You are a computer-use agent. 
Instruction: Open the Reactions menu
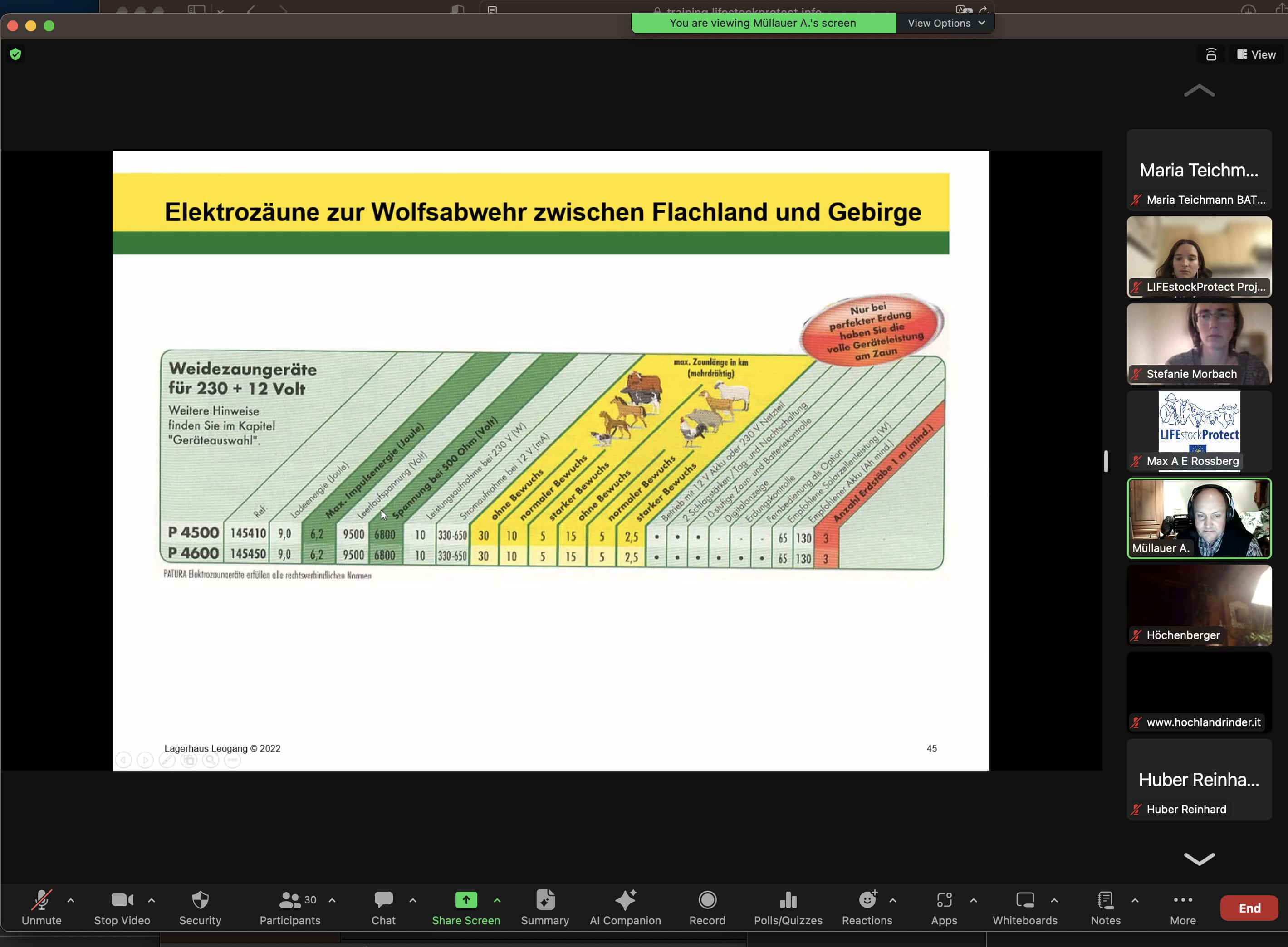[x=867, y=908]
